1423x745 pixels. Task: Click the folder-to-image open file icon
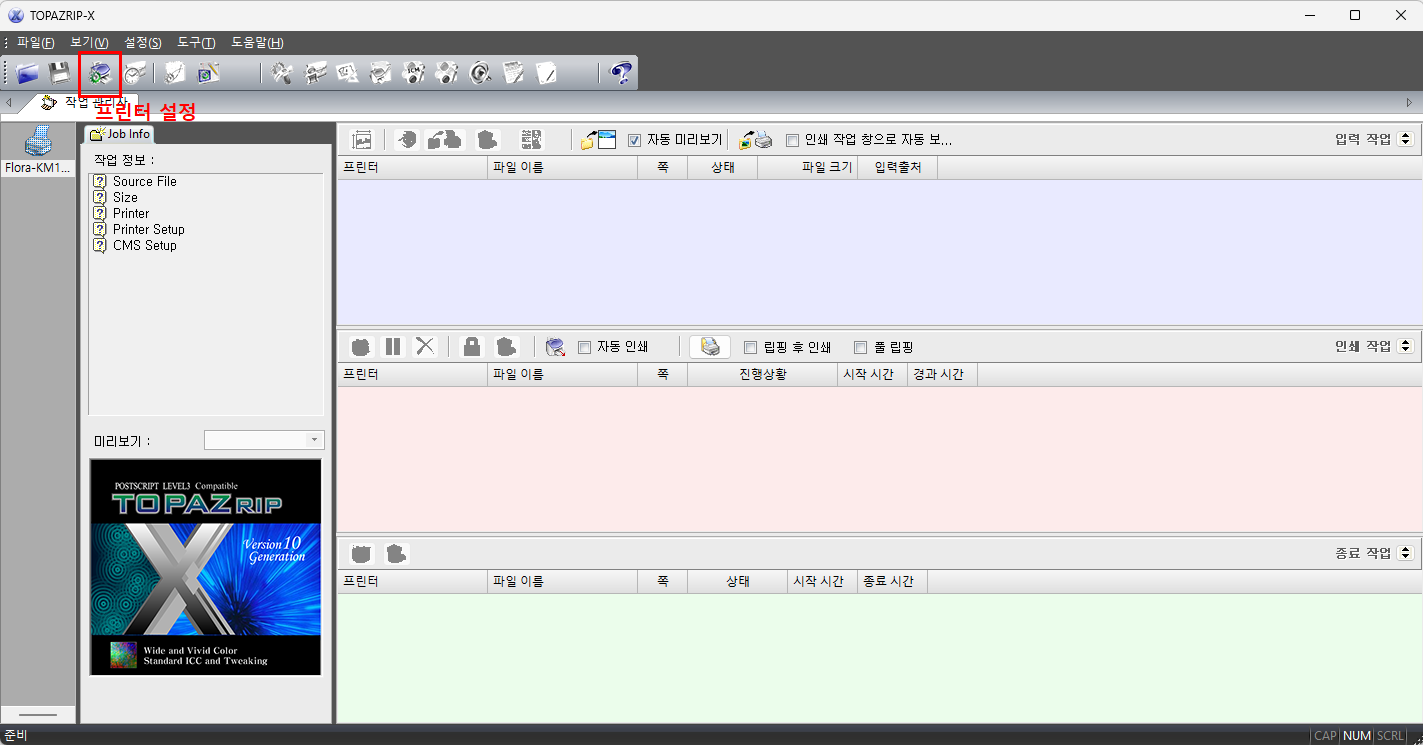coord(599,140)
